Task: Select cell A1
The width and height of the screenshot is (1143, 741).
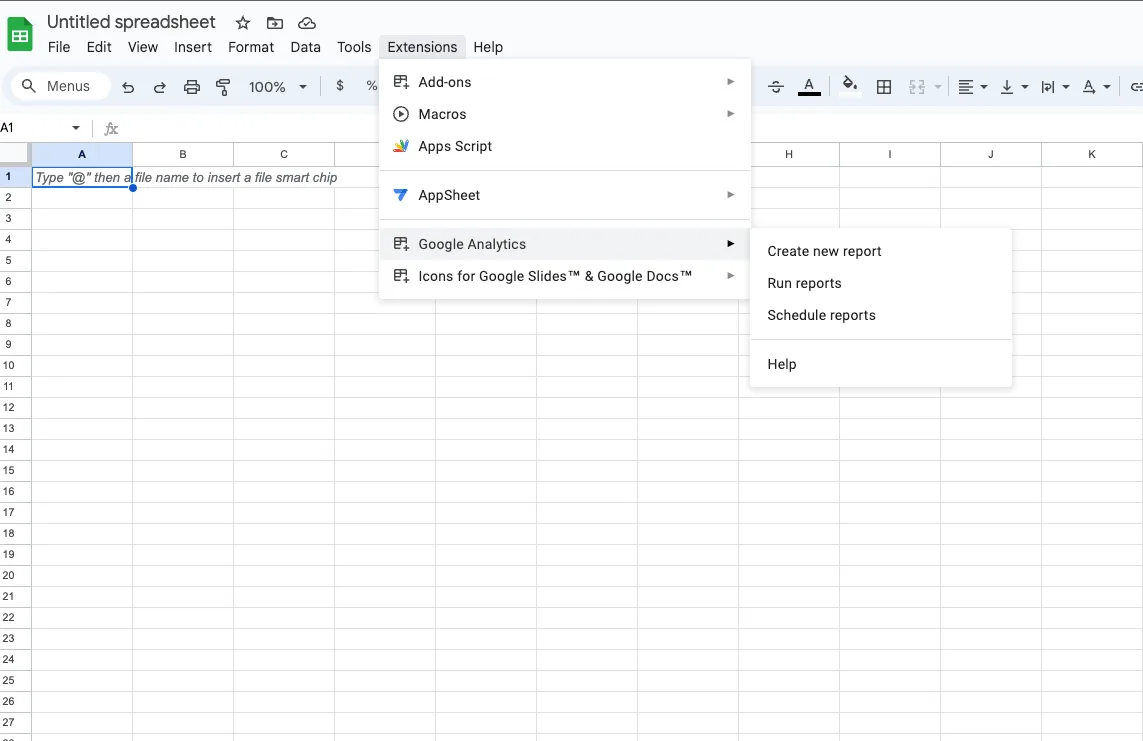Action: click(82, 177)
